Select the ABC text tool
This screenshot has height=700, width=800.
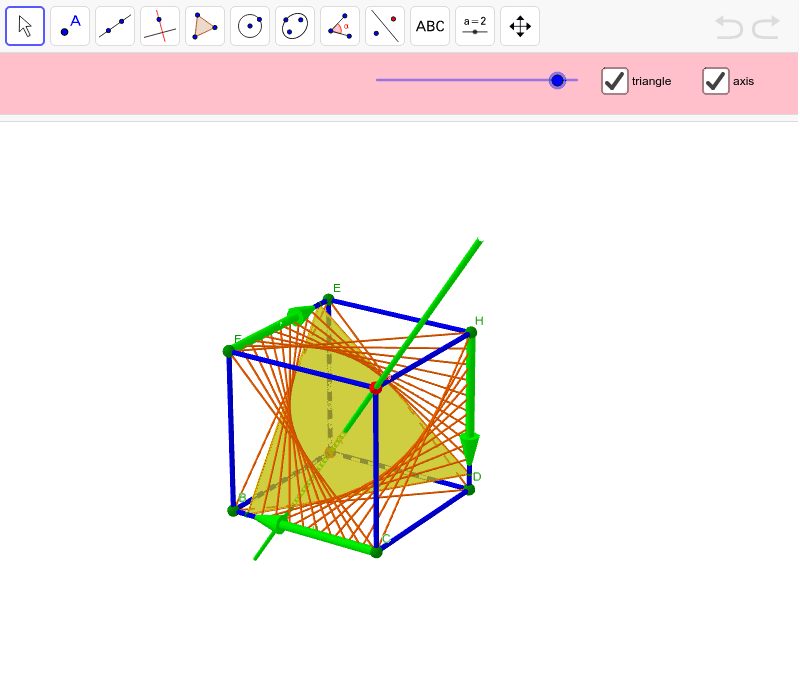click(x=429, y=25)
